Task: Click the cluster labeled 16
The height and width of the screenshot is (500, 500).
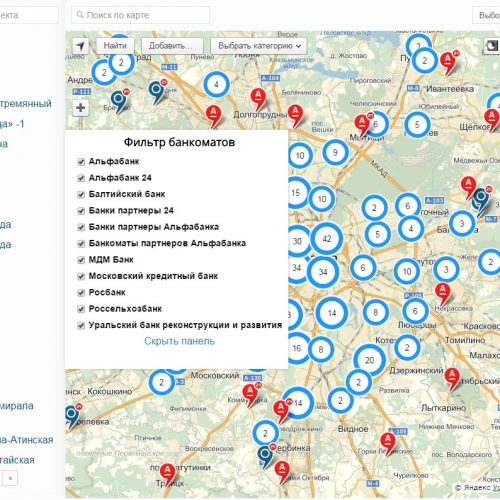Action: (298, 348)
